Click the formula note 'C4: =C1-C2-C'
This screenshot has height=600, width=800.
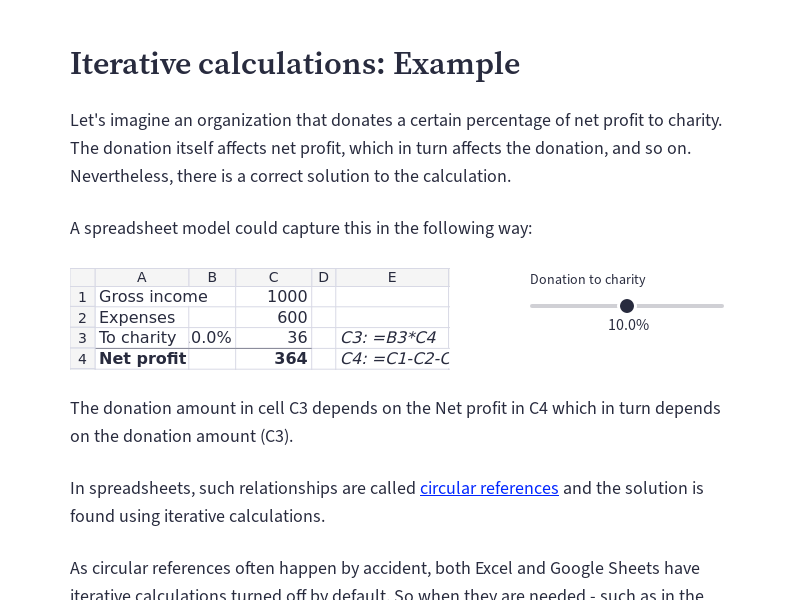390,358
